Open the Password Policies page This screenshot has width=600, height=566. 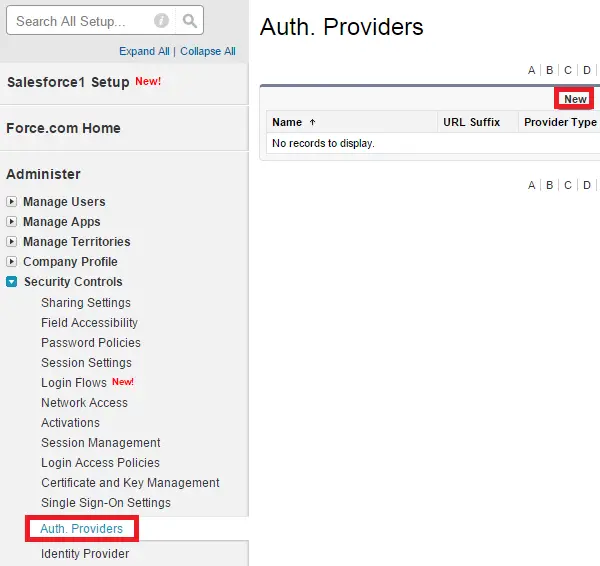click(x=91, y=343)
